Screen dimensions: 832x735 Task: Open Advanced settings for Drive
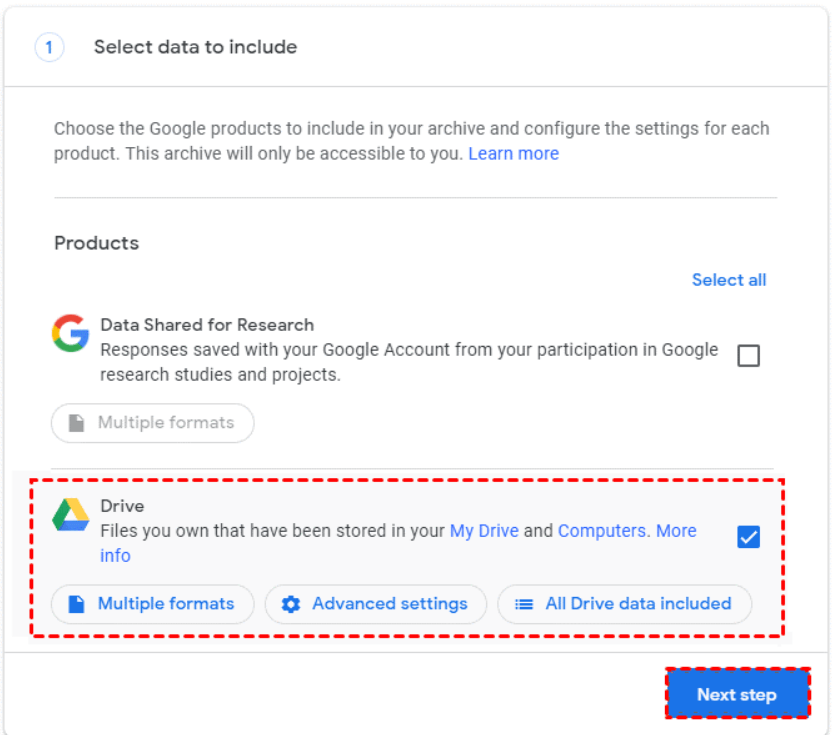[375, 604]
